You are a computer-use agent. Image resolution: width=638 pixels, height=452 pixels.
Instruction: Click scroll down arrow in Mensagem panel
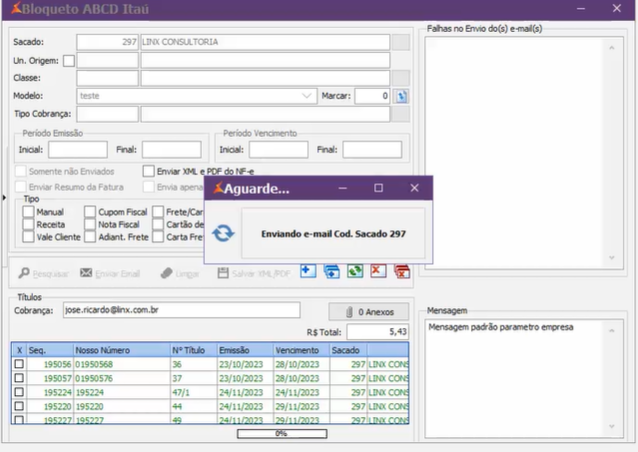pos(612,426)
